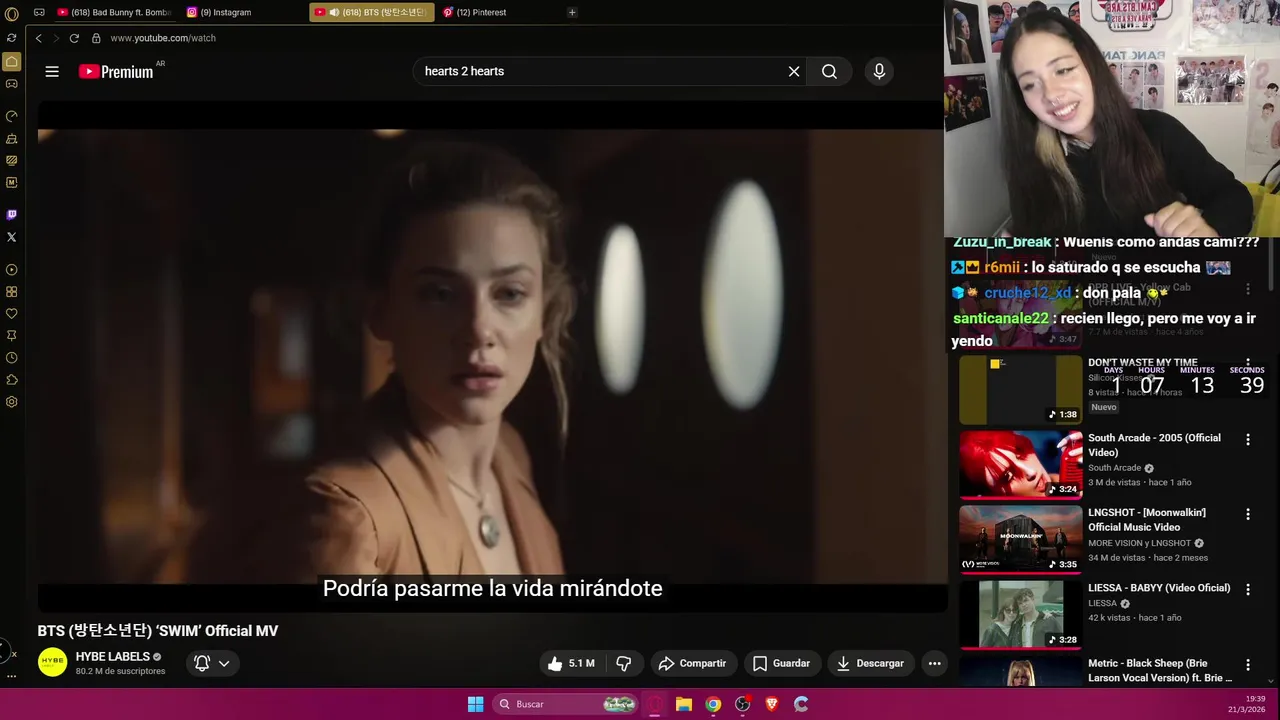Open the LIESSA BABYY video thumbnail
The image size is (1280, 720).
click(1020, 614)
